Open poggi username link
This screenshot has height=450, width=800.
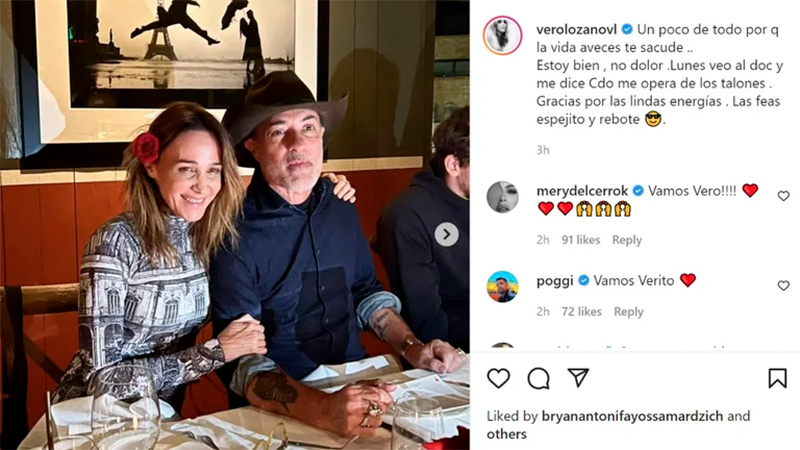(x=553, y=280)
